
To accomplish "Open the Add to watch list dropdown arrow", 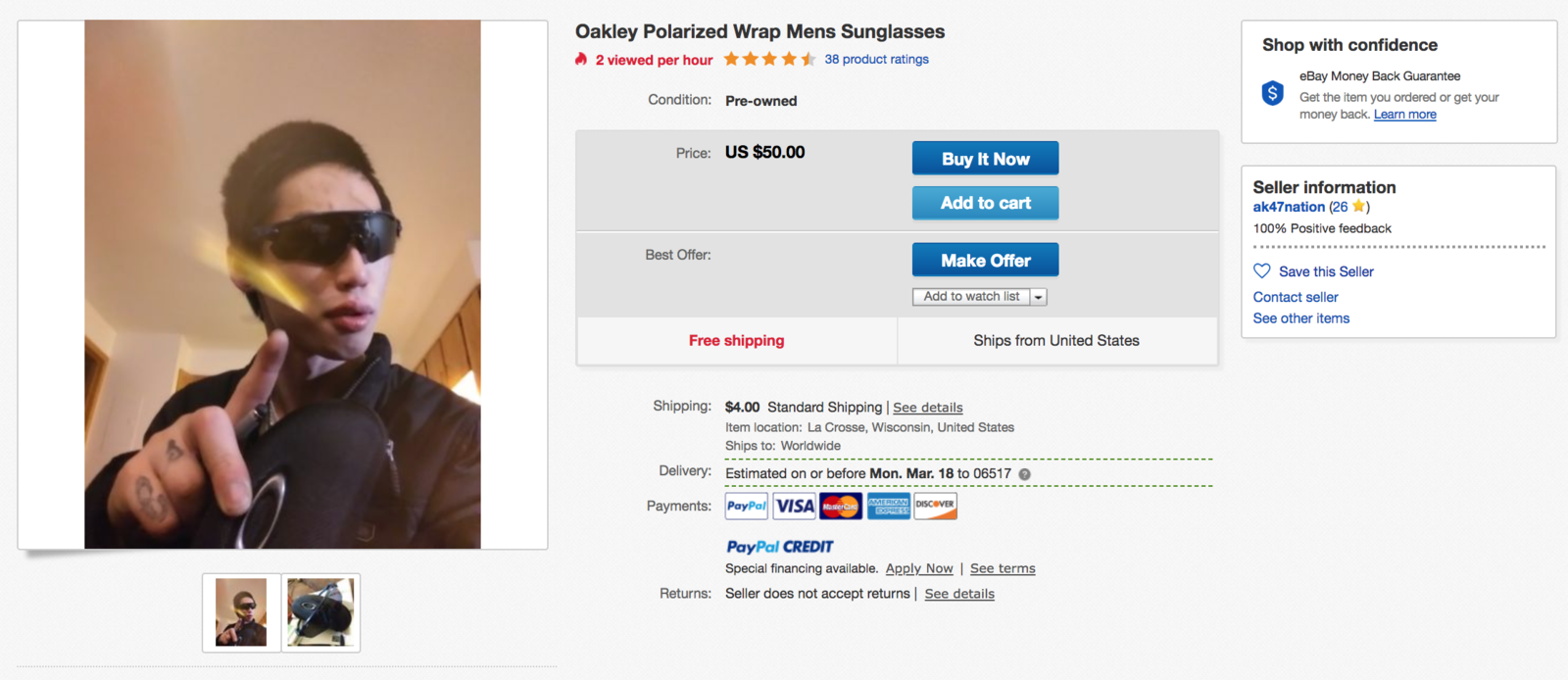I will 1039,297.
